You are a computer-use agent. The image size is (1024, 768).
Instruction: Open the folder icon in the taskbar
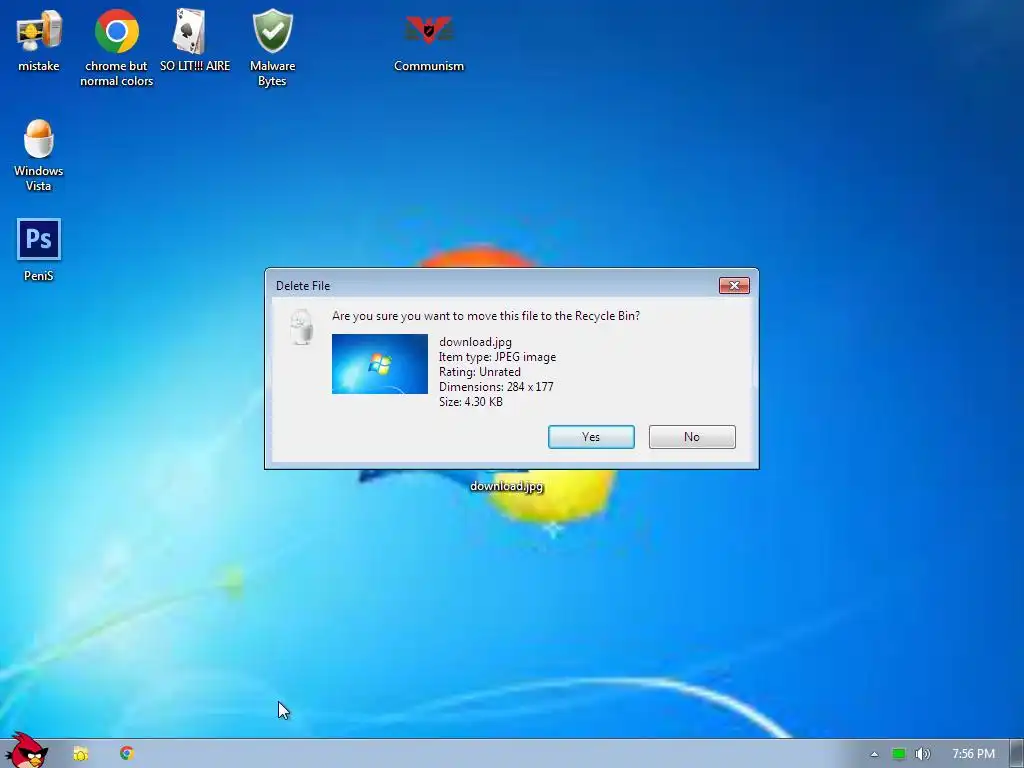click(x=81, y=754)
